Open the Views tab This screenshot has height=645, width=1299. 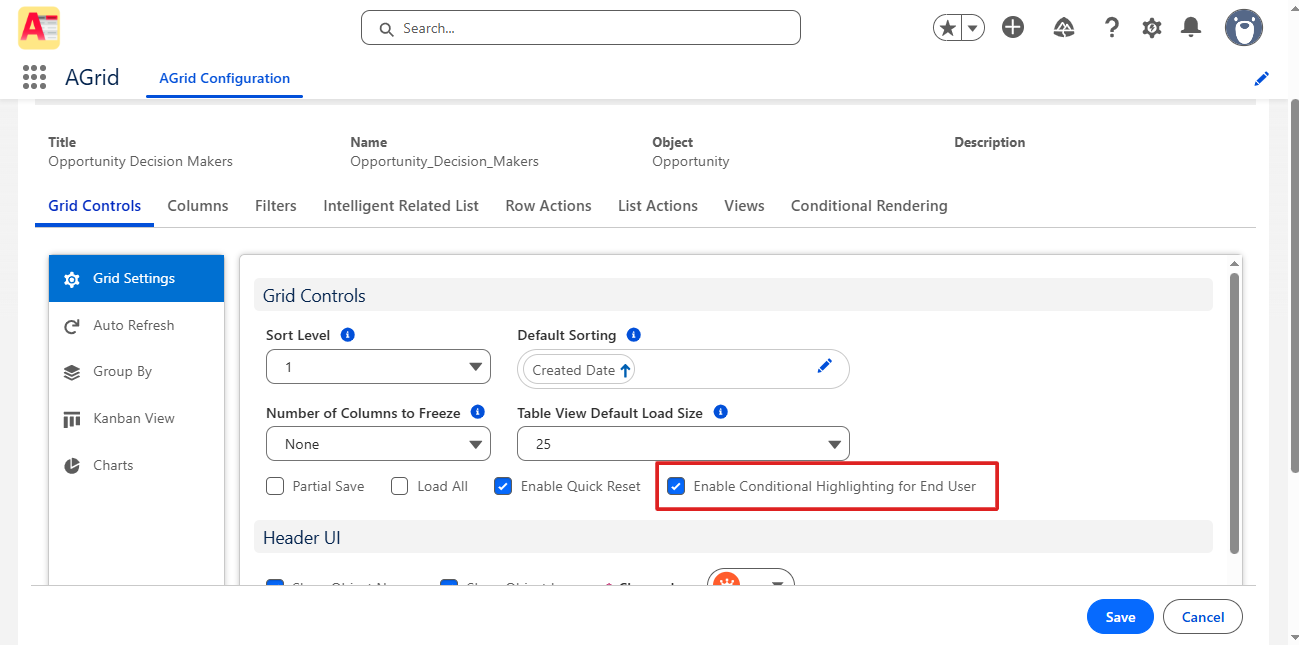[x=744, y=206]
